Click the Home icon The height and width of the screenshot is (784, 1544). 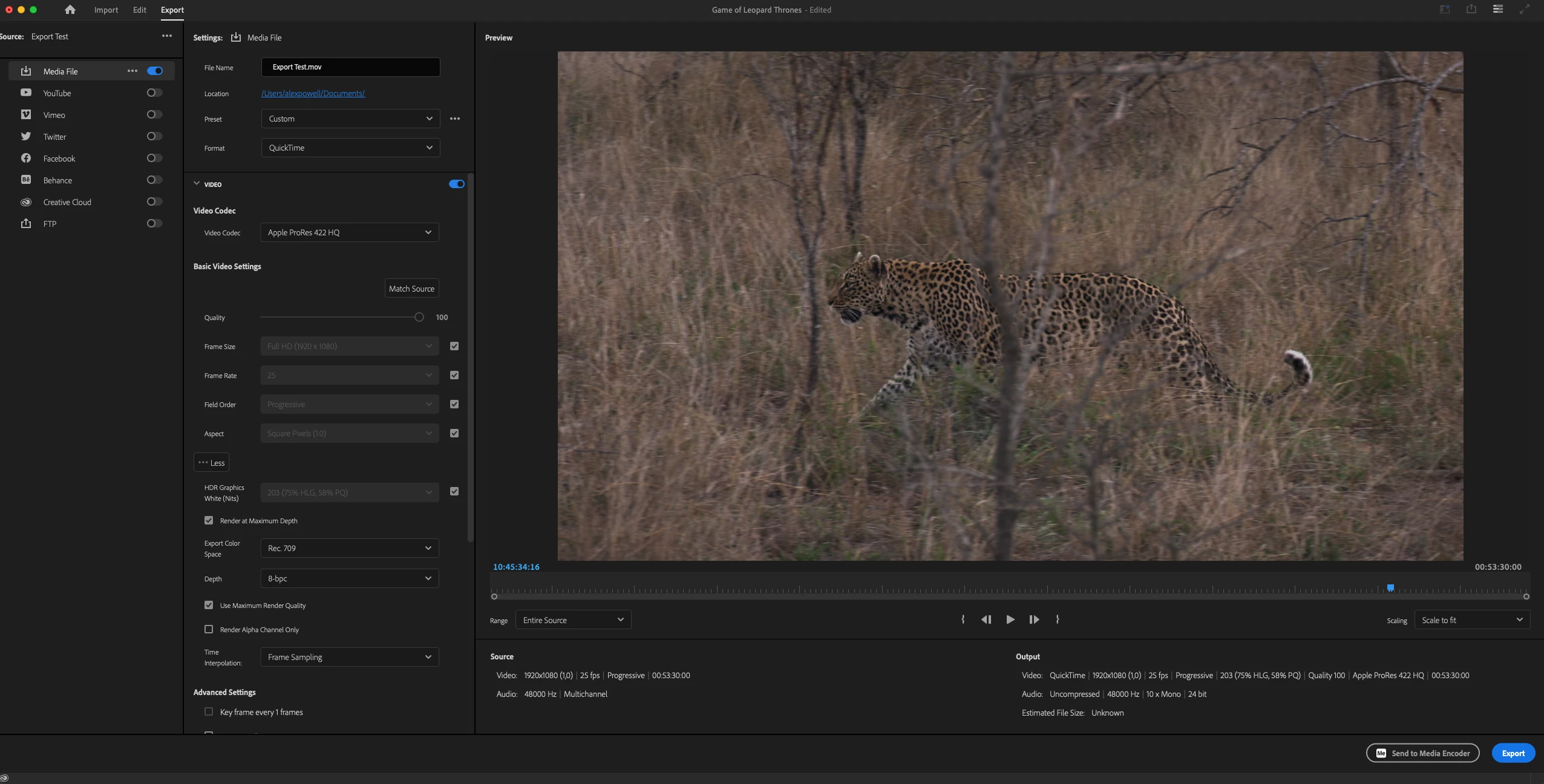tap(70, 10)
